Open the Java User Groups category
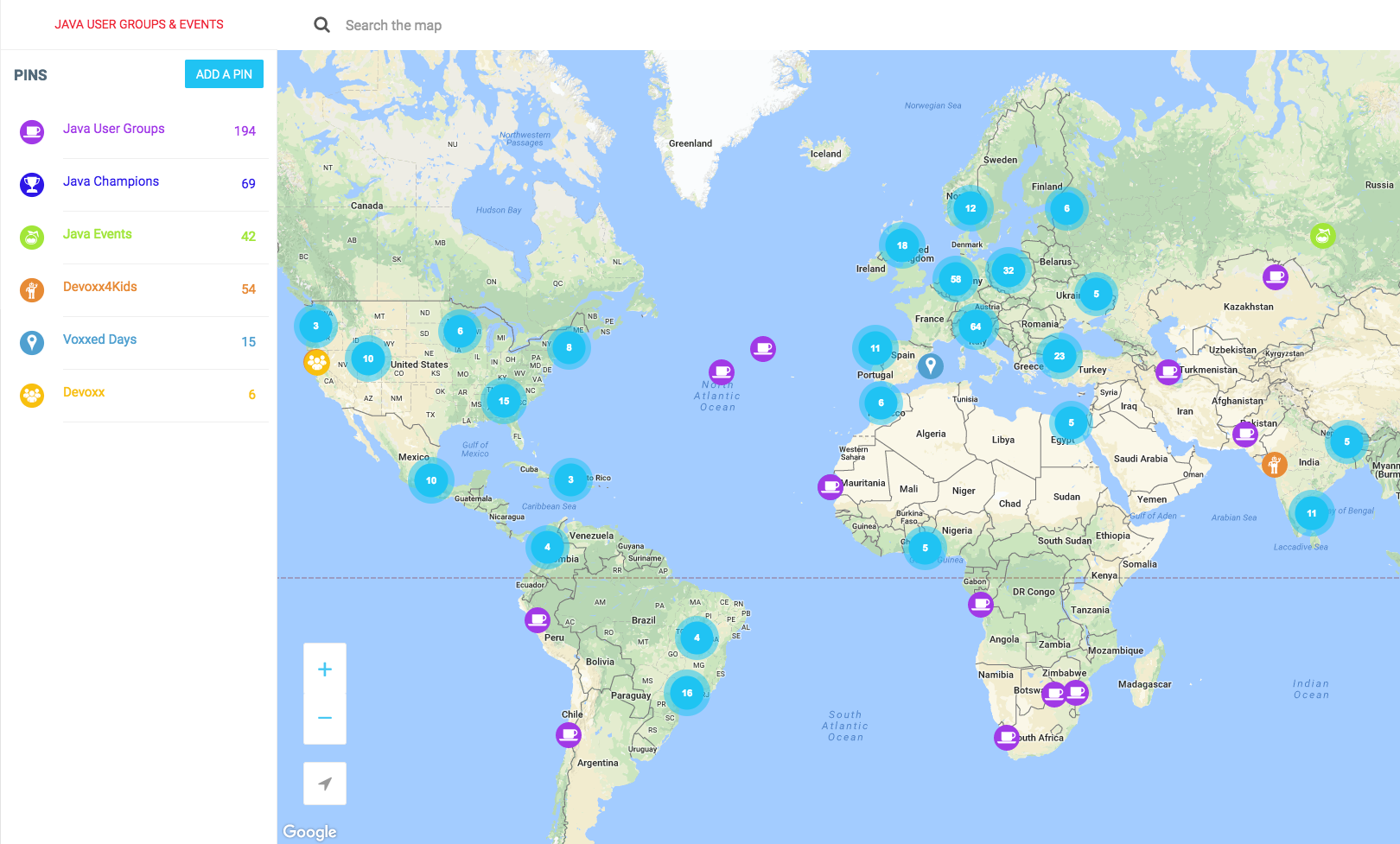This screenshot has height=844, width=1400. click(x=113, y=129)
